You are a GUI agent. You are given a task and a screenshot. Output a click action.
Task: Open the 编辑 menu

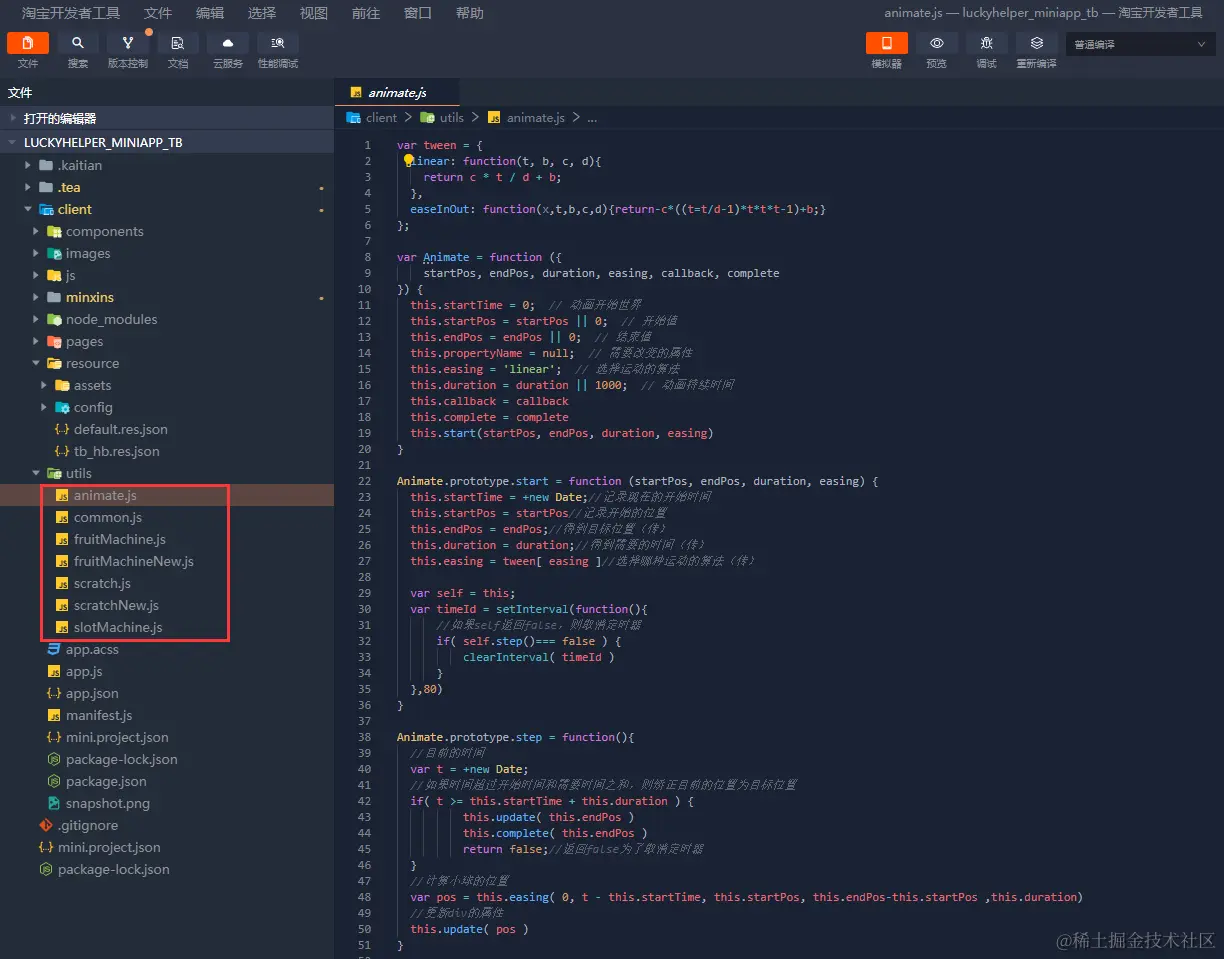coord(210,13)
